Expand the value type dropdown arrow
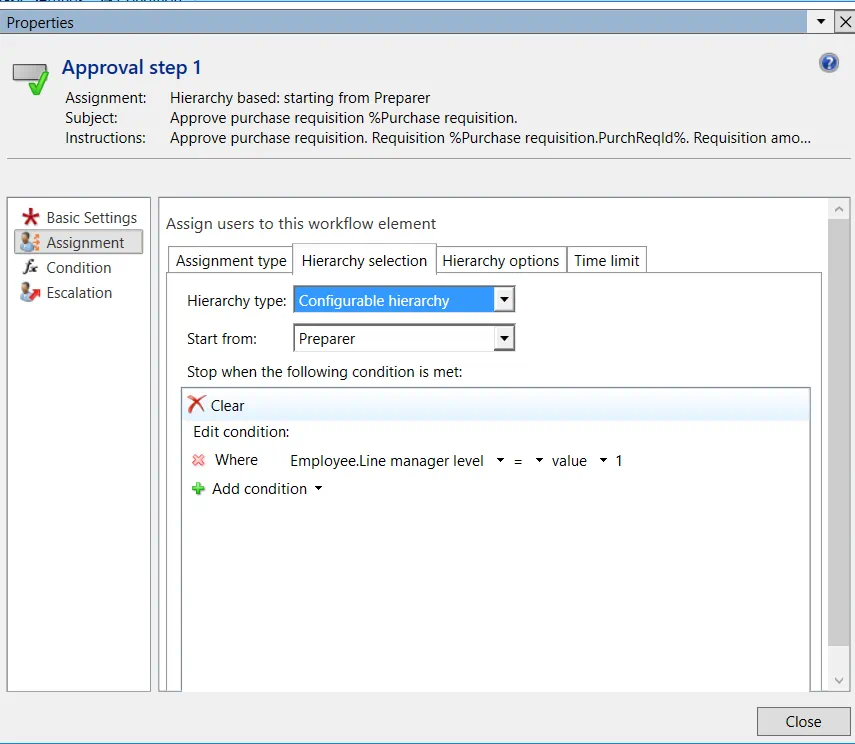 point(603,460)
